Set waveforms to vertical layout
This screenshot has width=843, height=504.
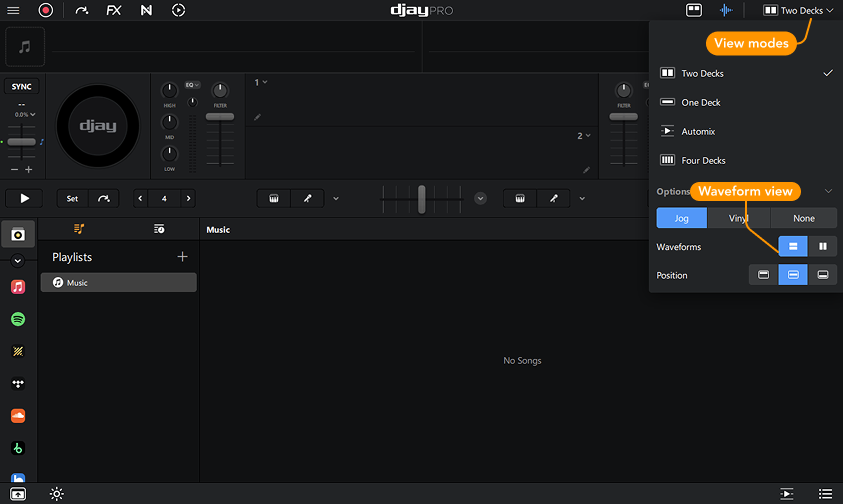(x=823, y=246)
